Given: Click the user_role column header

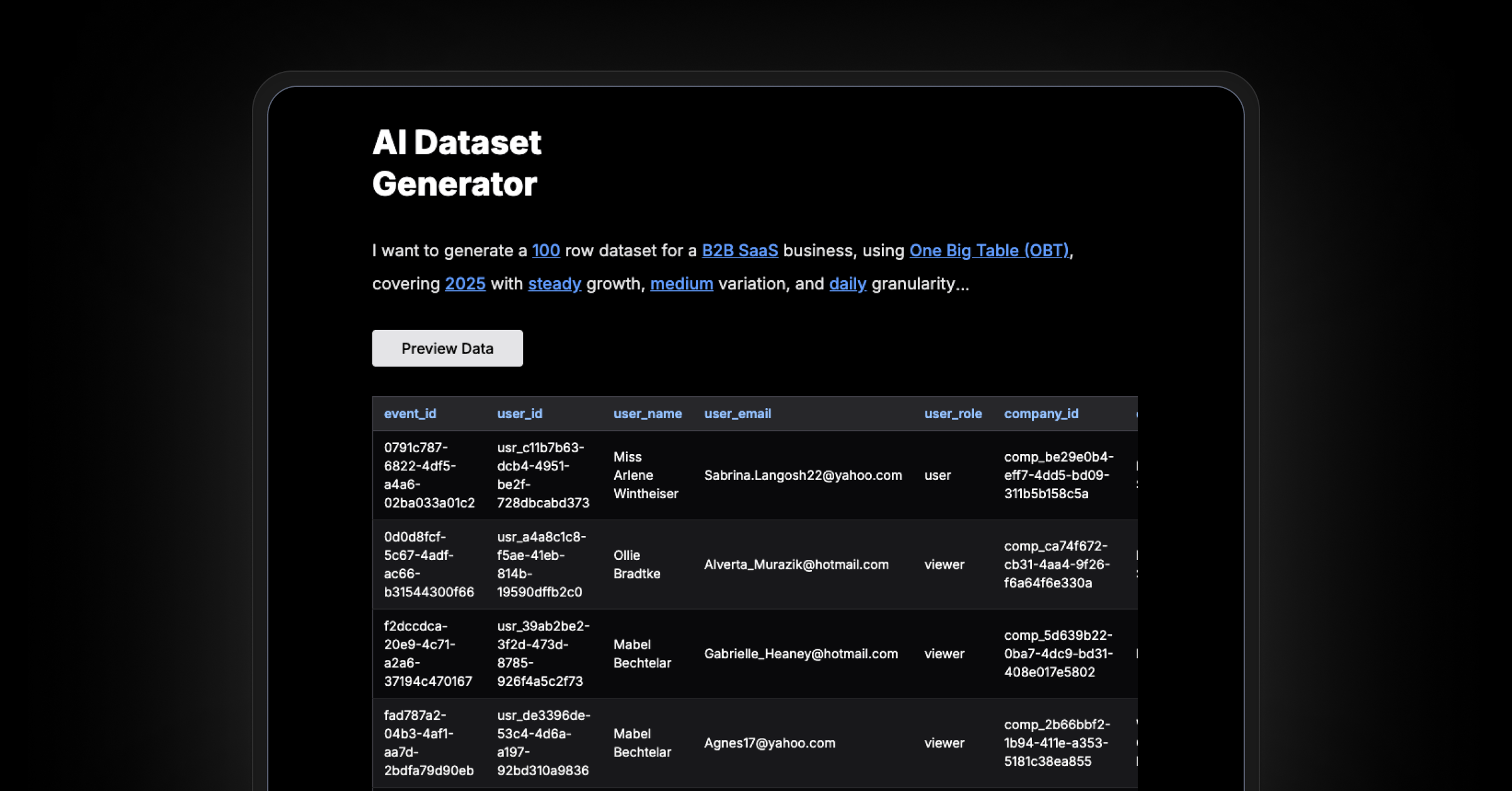Looking at the screenshot, I should [953, 414].
